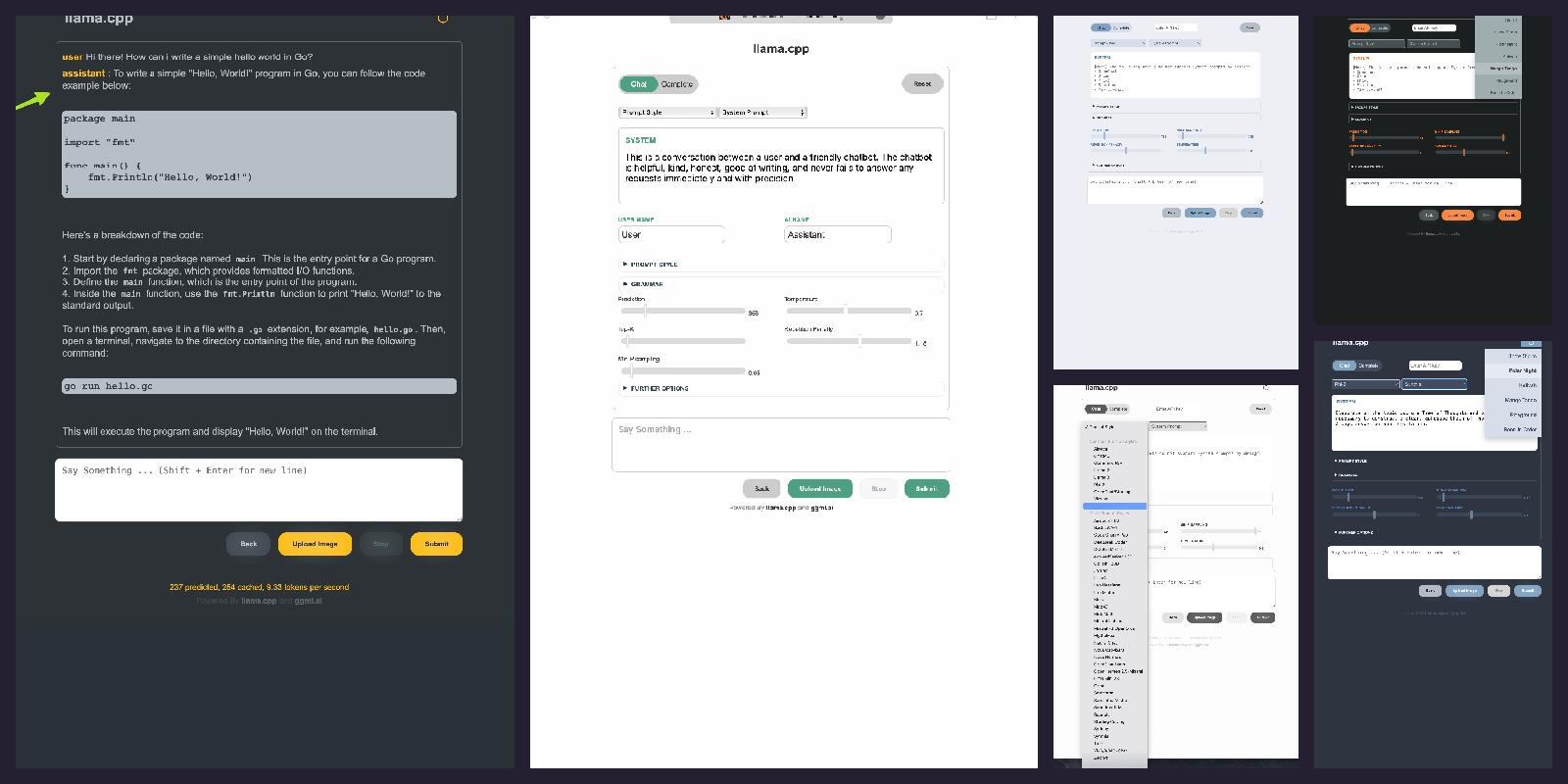Viewport: 1568px width, 784px height.
Task: Switch to Complete in the light blue-gray panel
Action: 1120,27
